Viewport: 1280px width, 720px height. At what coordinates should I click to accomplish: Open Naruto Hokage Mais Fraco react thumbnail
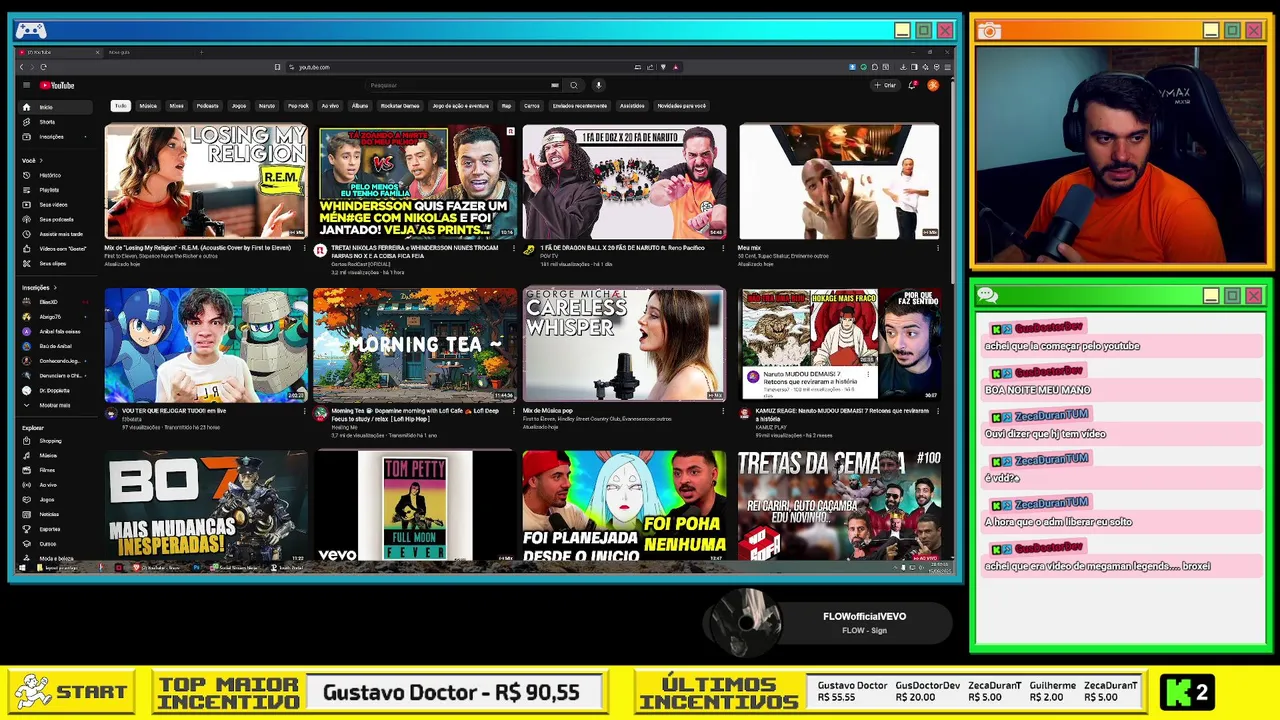pyautogui.click(x=839, y=345)
